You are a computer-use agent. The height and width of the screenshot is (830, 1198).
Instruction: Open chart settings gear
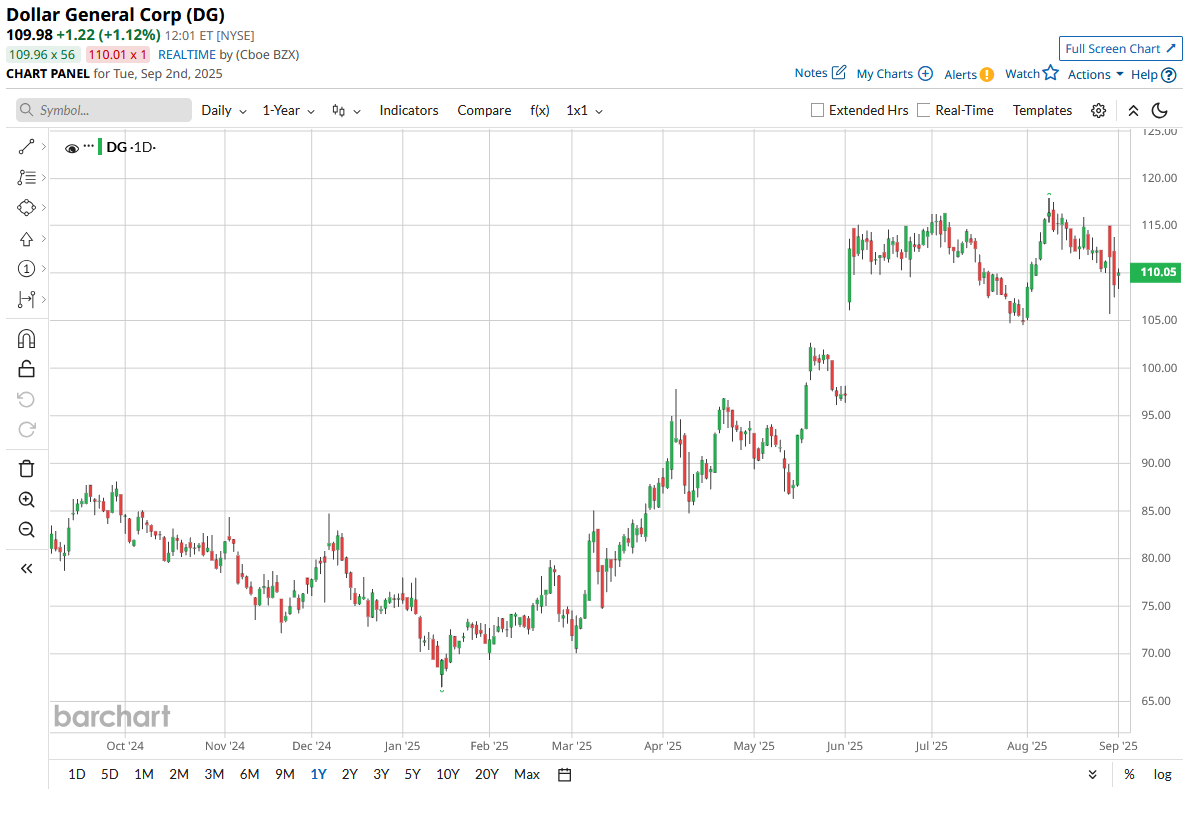[1099, 111]
